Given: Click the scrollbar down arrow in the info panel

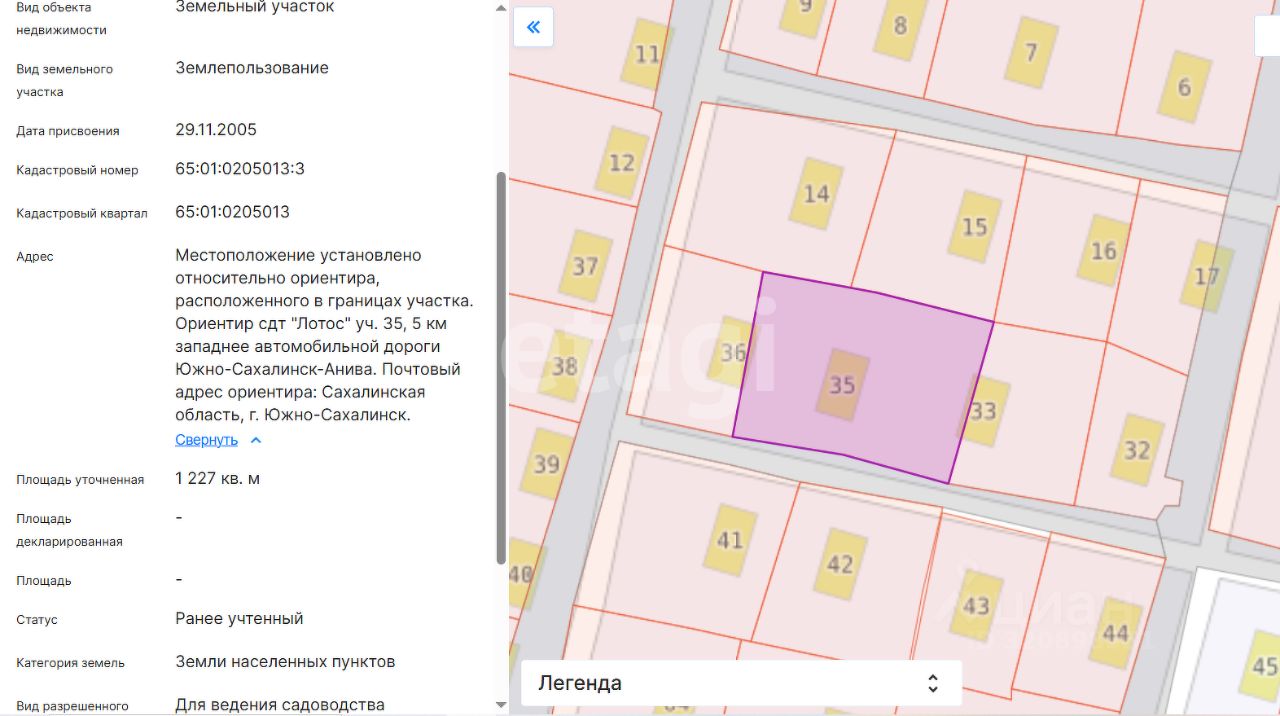Looking at the screenshot, I should (x=501, y=705).
